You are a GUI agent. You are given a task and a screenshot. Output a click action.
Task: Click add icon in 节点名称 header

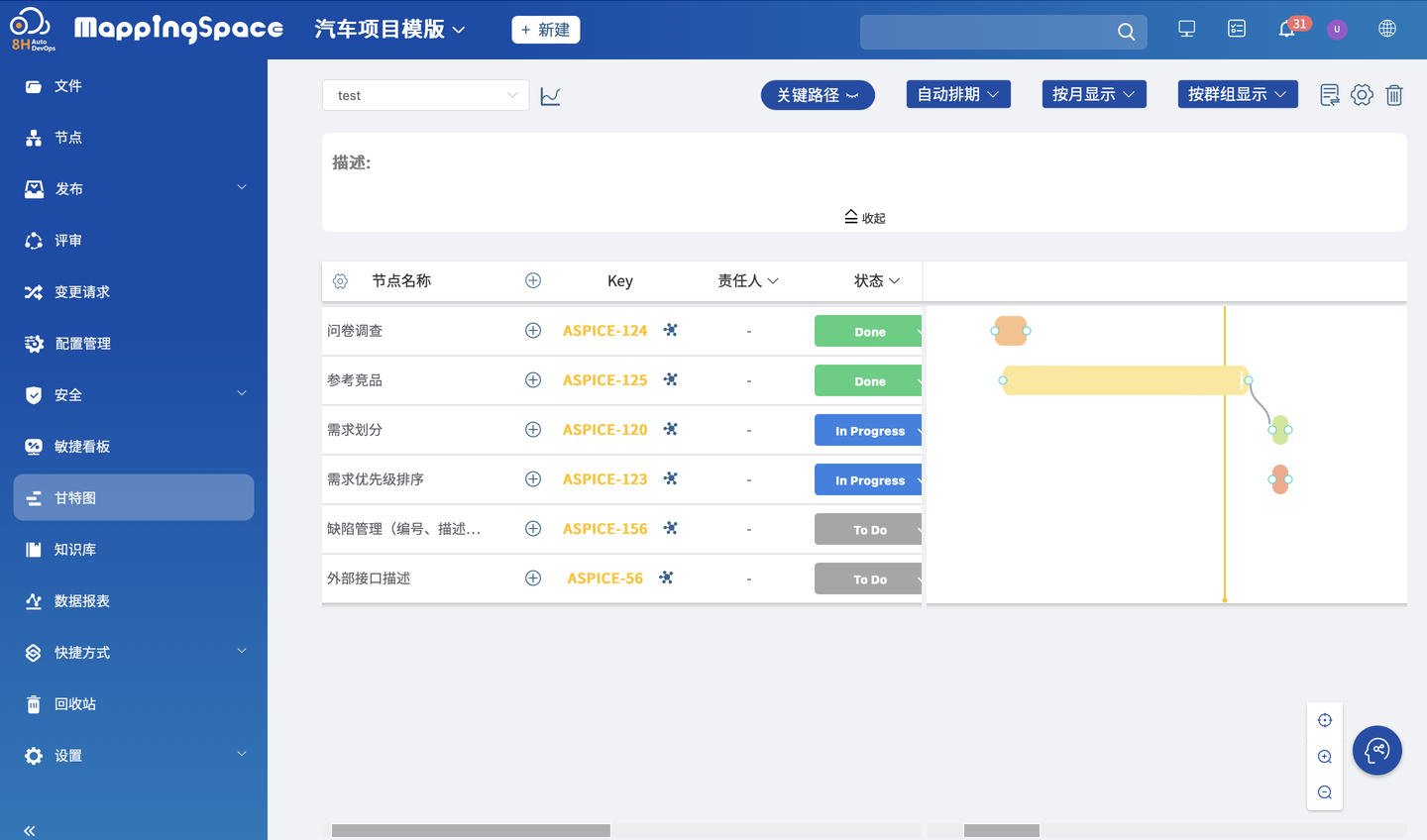[x=533, y=280]
